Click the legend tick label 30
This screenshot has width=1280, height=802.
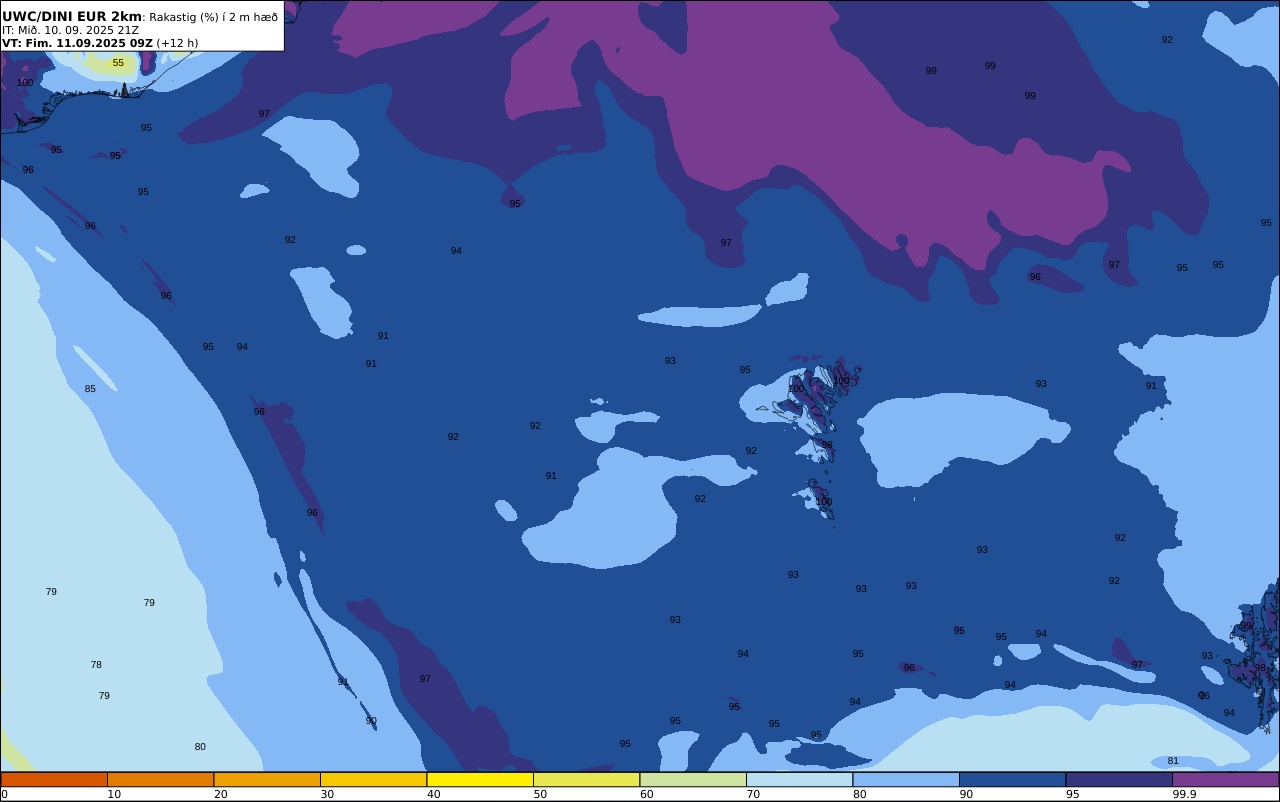[x=327, y=794]
